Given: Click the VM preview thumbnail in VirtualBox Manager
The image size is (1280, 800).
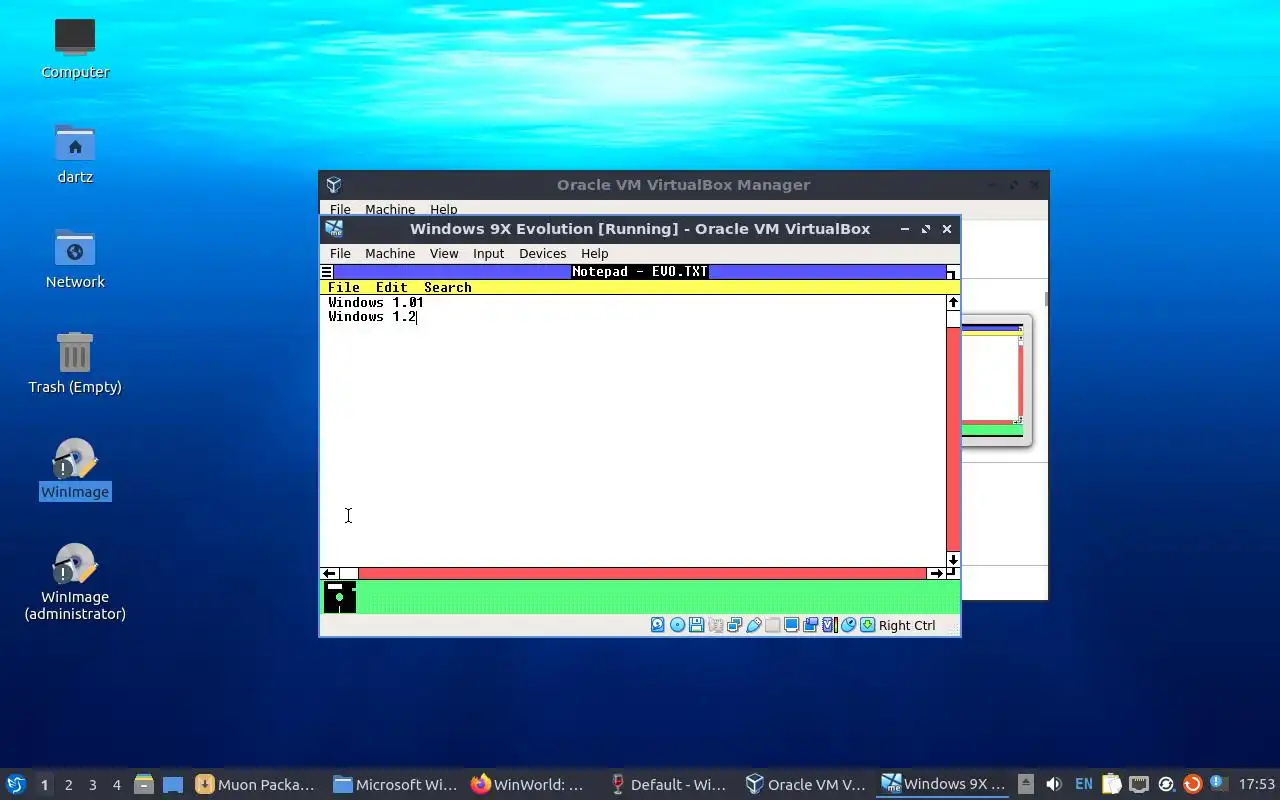Looking at the screenshot, I should [996, 380].
